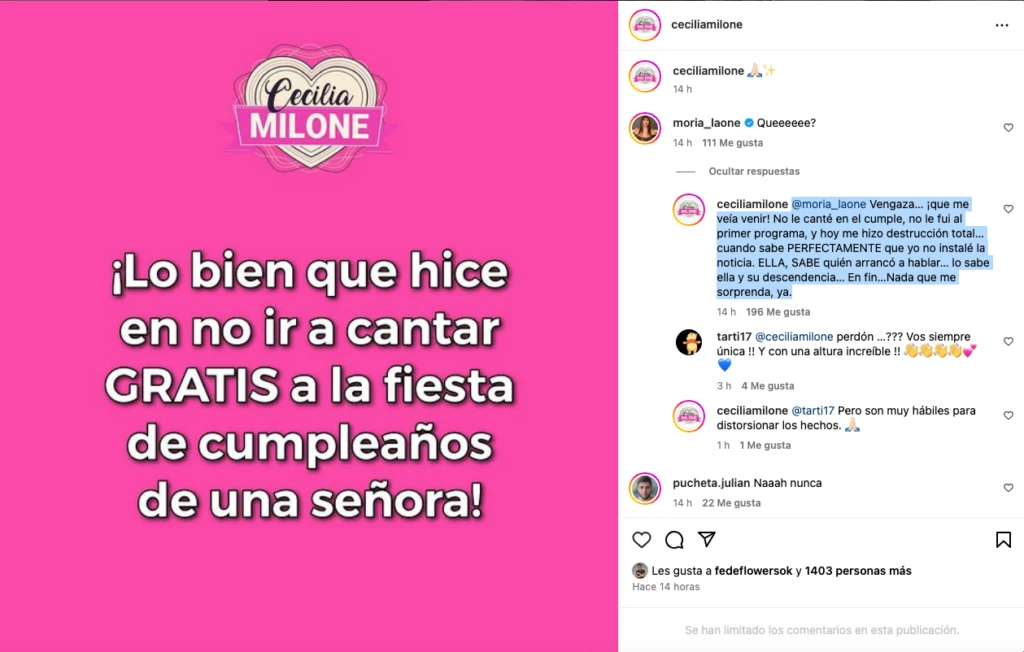Click the @moria_laone mention link
The width and height of the screenshot is (1024, 652).
tap(829, 204)
